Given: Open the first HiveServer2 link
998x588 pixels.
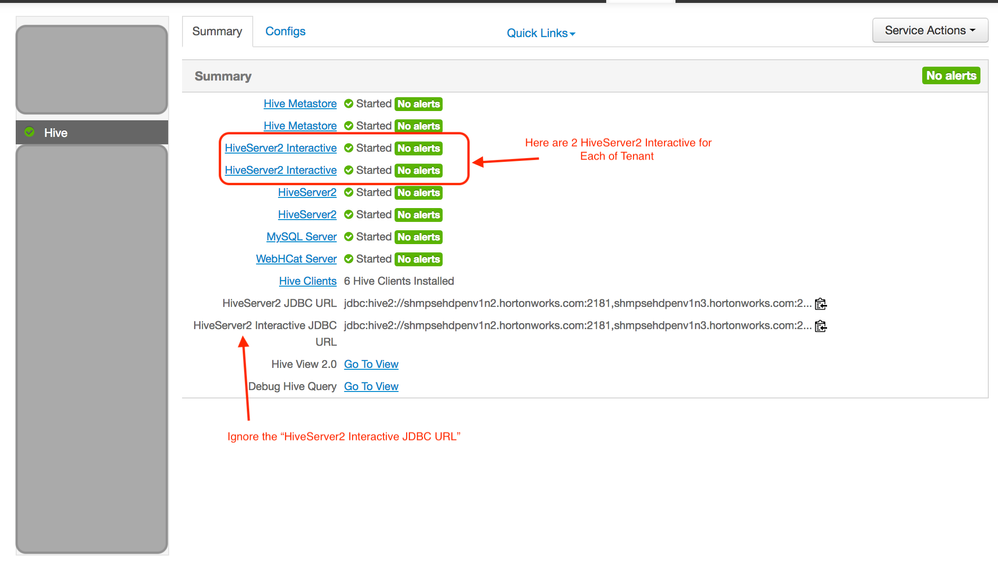Looking at the screenshot, I should 307,192.
